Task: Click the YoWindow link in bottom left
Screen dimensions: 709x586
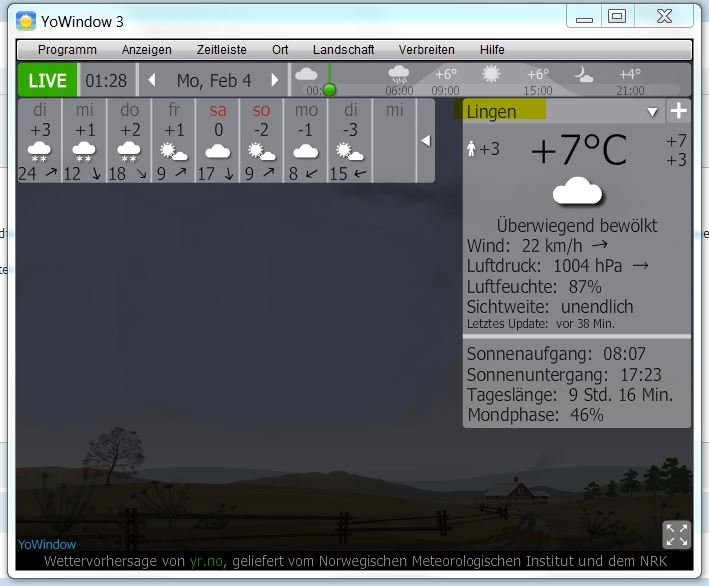Action: (x=47, y=544)
